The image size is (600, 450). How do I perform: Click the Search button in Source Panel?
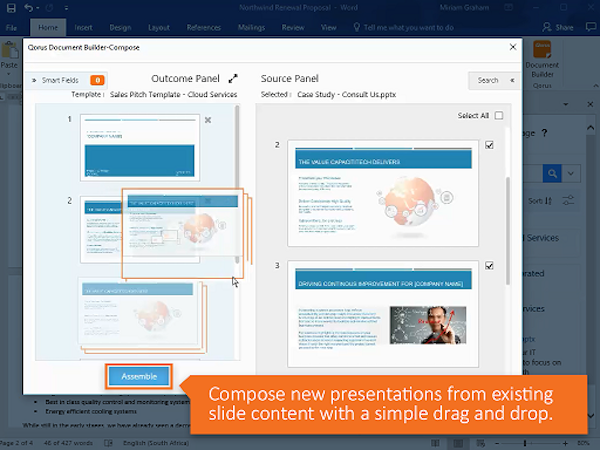tap(487, 80)
